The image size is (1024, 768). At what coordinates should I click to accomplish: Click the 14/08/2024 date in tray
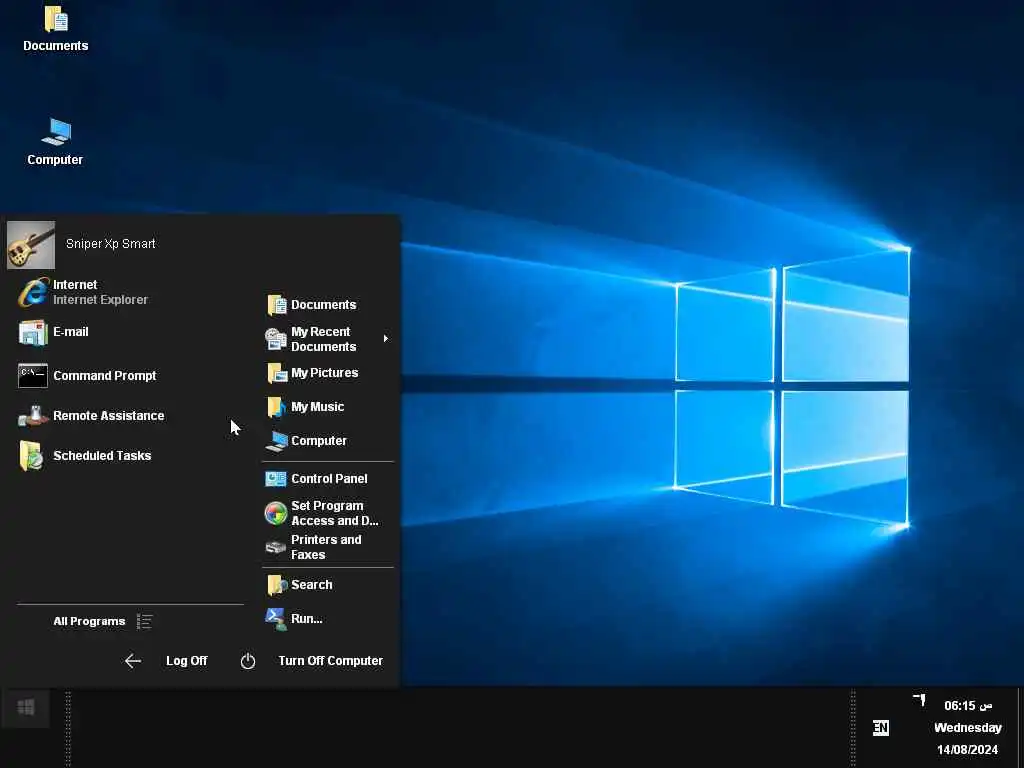pyautogui.click(x=967, y=750)
